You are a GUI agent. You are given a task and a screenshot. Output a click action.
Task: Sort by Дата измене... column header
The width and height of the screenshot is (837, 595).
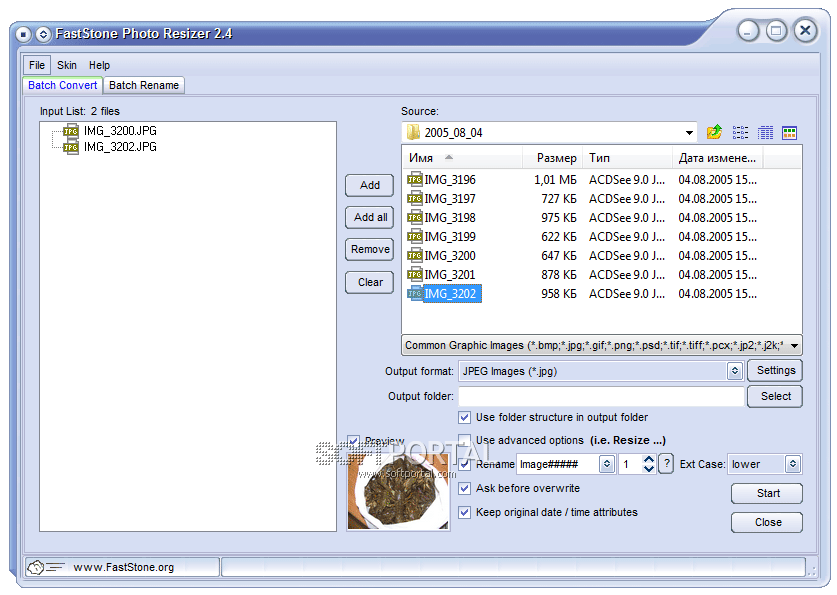pos(717,158)
